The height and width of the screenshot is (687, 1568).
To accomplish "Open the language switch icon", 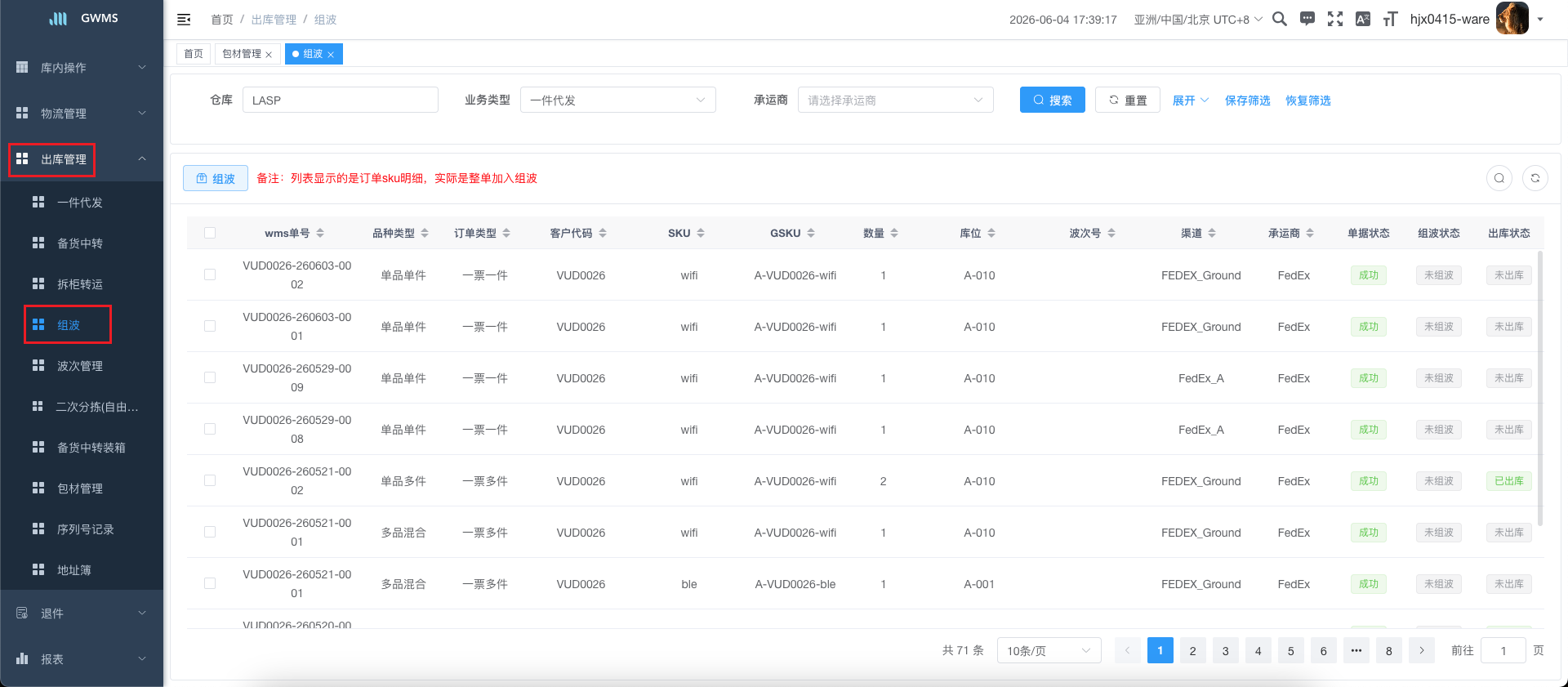I will (1363, 19).
